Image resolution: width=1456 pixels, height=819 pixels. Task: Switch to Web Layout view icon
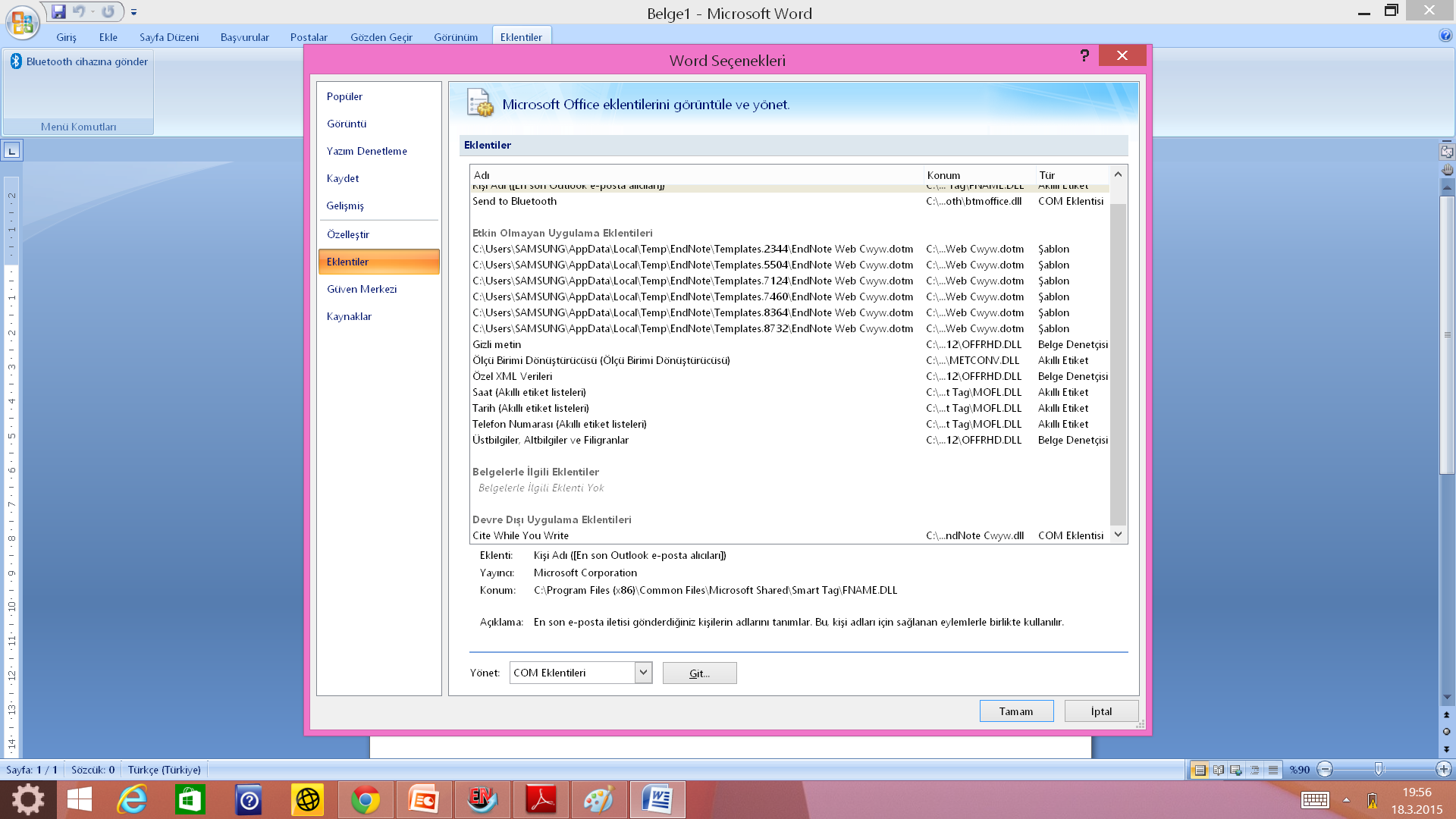(1236, 770)
